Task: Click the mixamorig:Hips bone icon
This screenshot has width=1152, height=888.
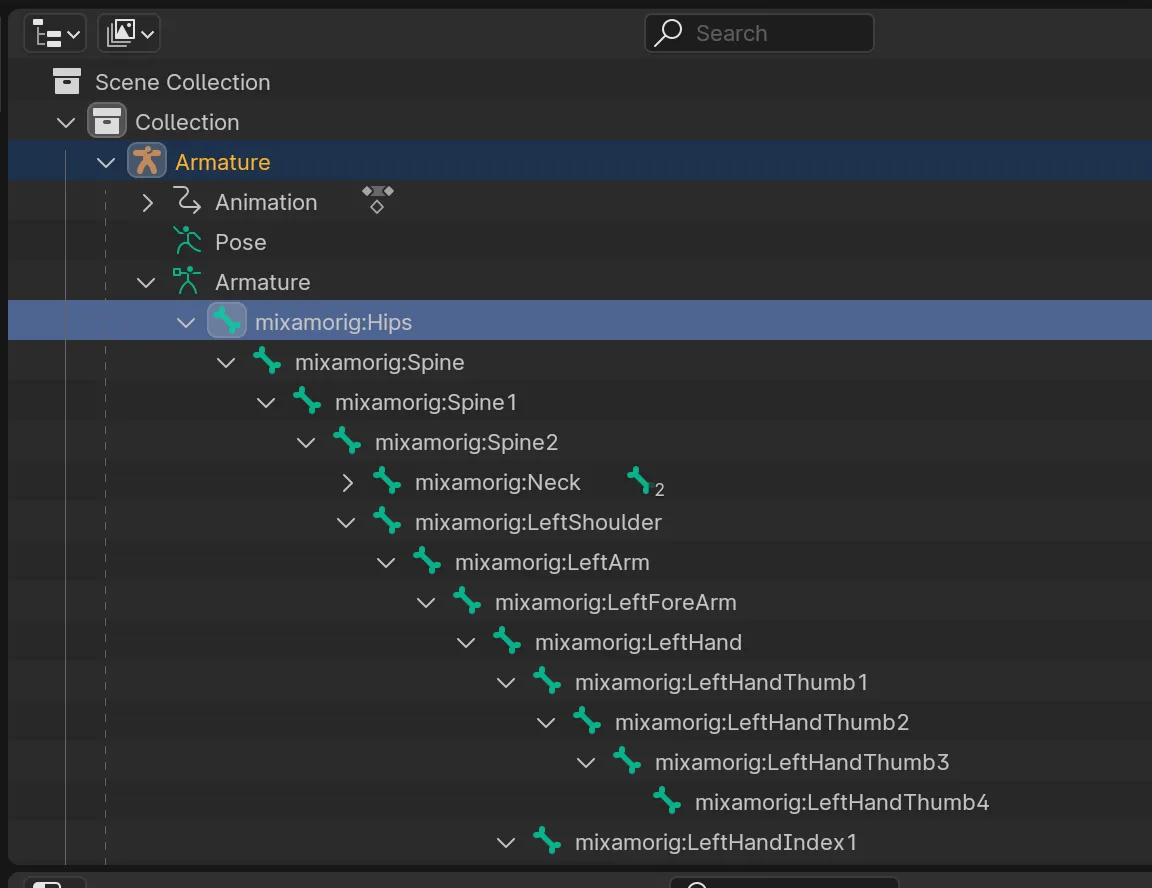Action: (227, 322)
